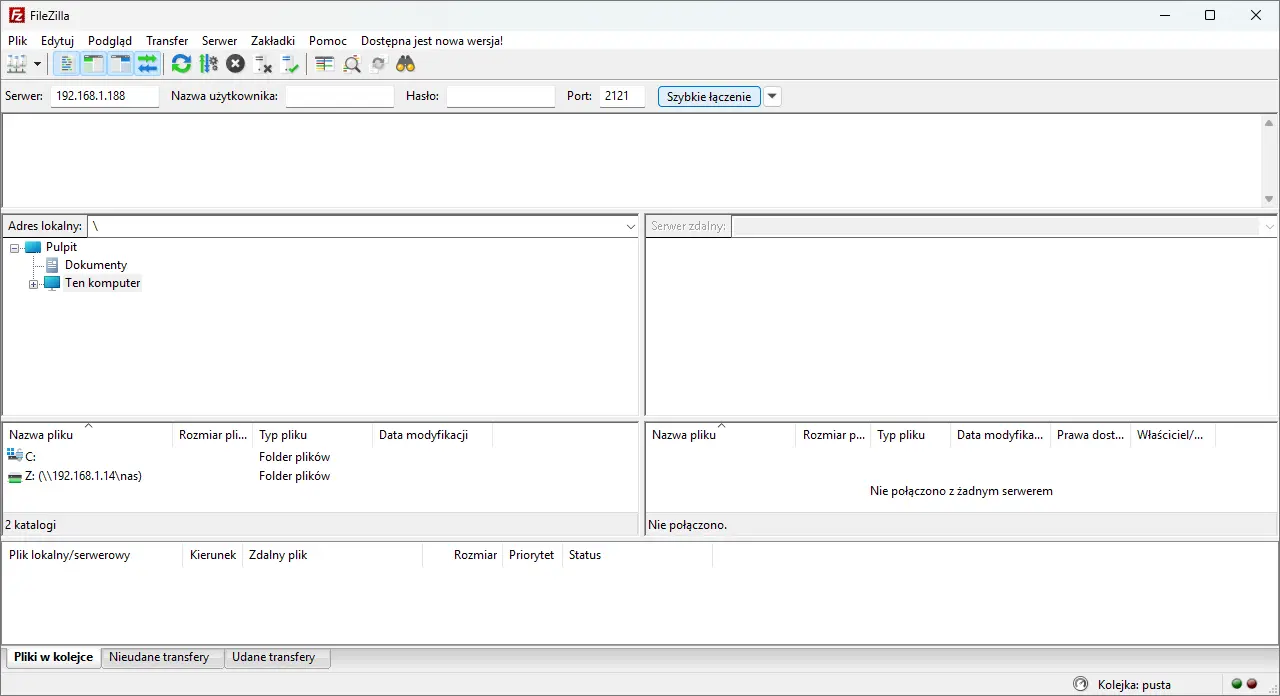This screenshot has height=696, width=1280.
Task: Select Dokumenty in the local tree
Action: 96,265
